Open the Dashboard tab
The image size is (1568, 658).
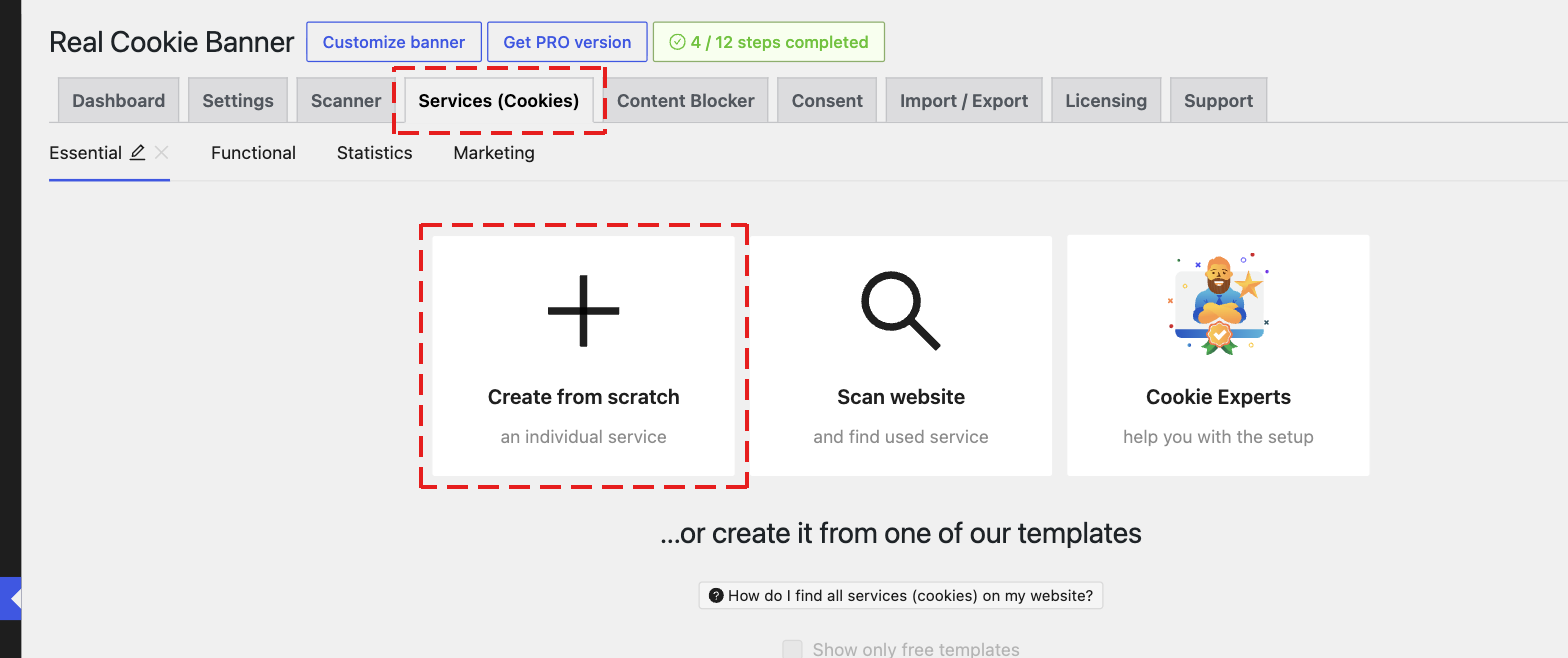[119, 100]
